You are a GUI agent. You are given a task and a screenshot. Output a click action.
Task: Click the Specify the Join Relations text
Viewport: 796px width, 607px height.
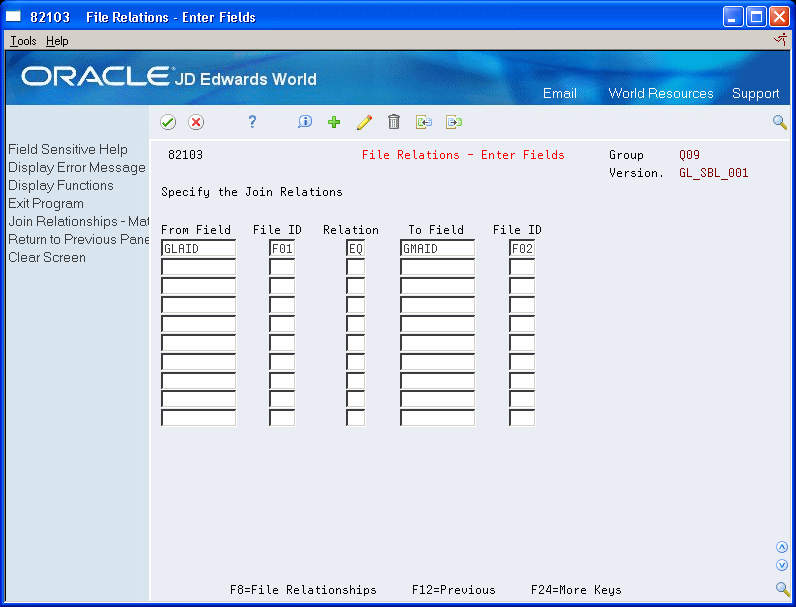[252, 192]
